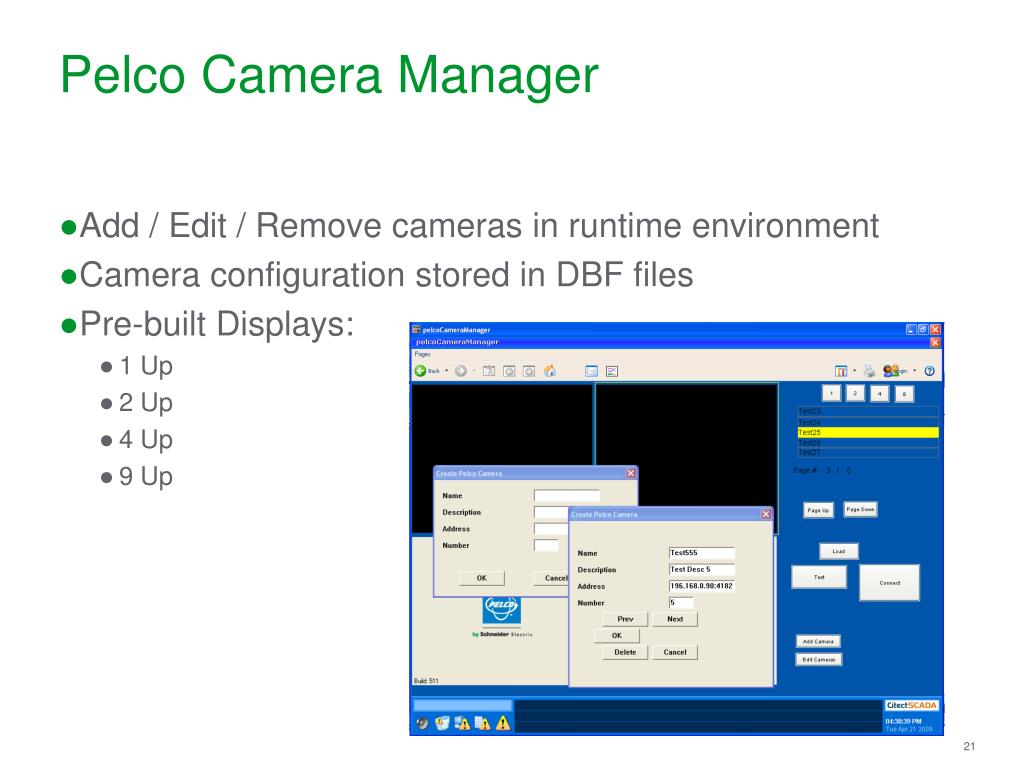Screen dimensions: 1024x768
Task: Click the empty Name field in rear dialog
Action: click(x=567, y=496)
